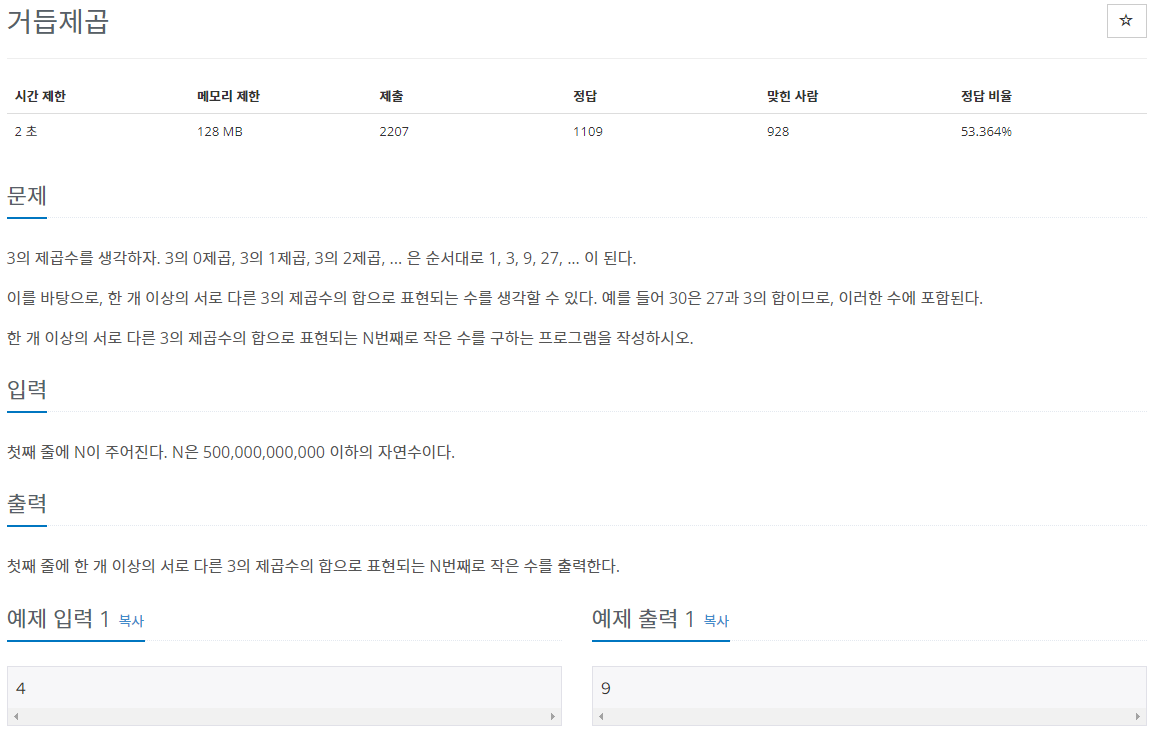Screen dimensions: 1163x747
Task: Click left scroll arrow of sample output box
Action: 601,717
